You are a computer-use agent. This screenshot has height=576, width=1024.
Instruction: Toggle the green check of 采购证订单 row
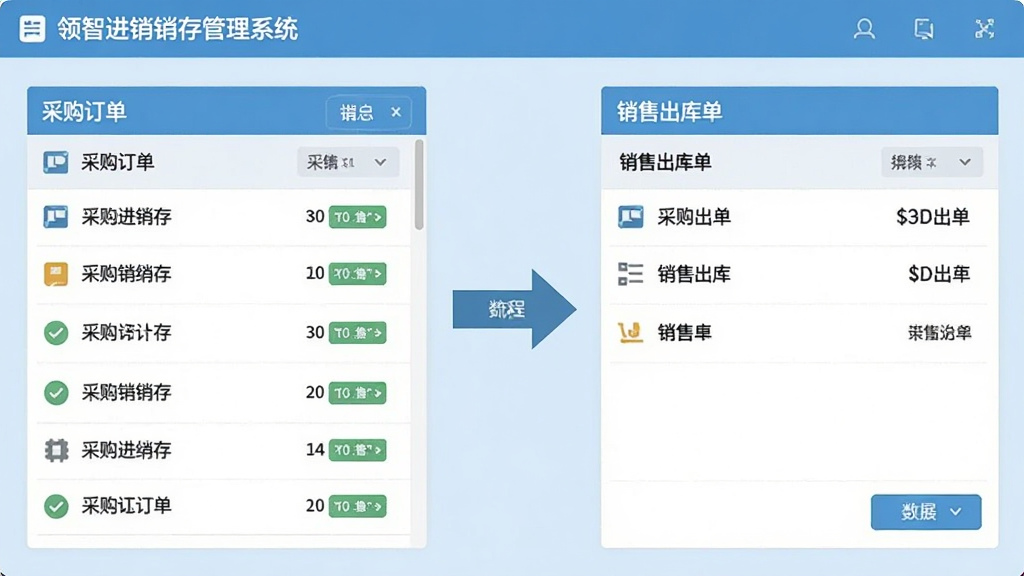coord(56,506)
